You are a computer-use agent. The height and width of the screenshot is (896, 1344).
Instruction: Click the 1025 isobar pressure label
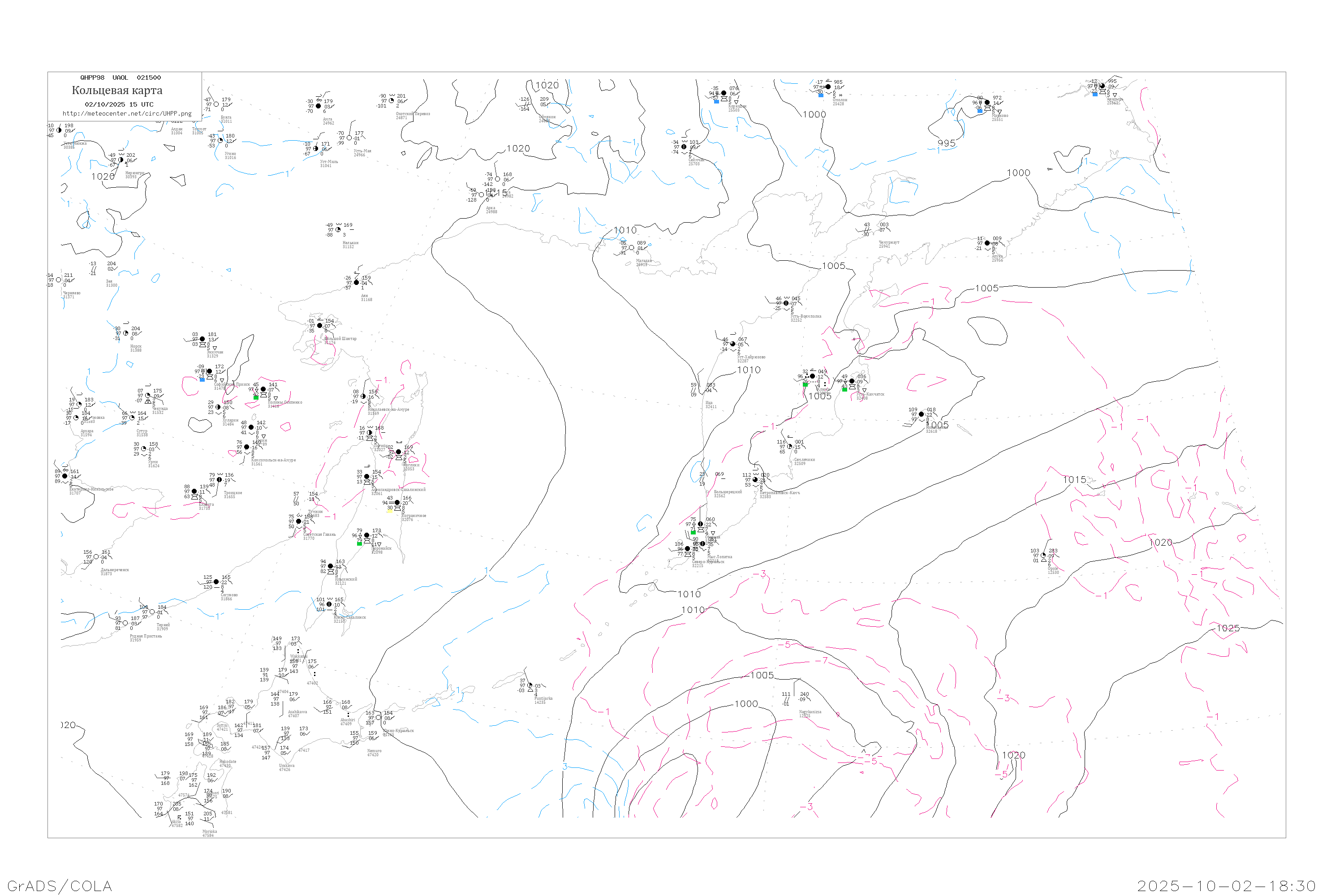pyautogui.click(x=1228, y=629)
